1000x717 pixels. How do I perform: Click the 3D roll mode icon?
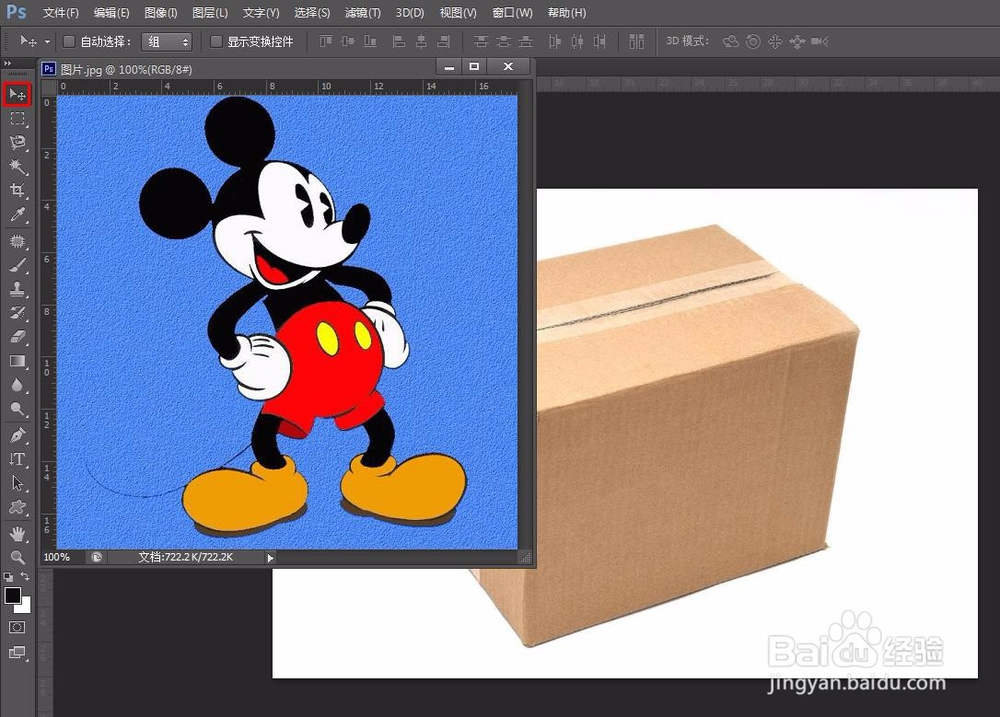[x=753, y=41]
